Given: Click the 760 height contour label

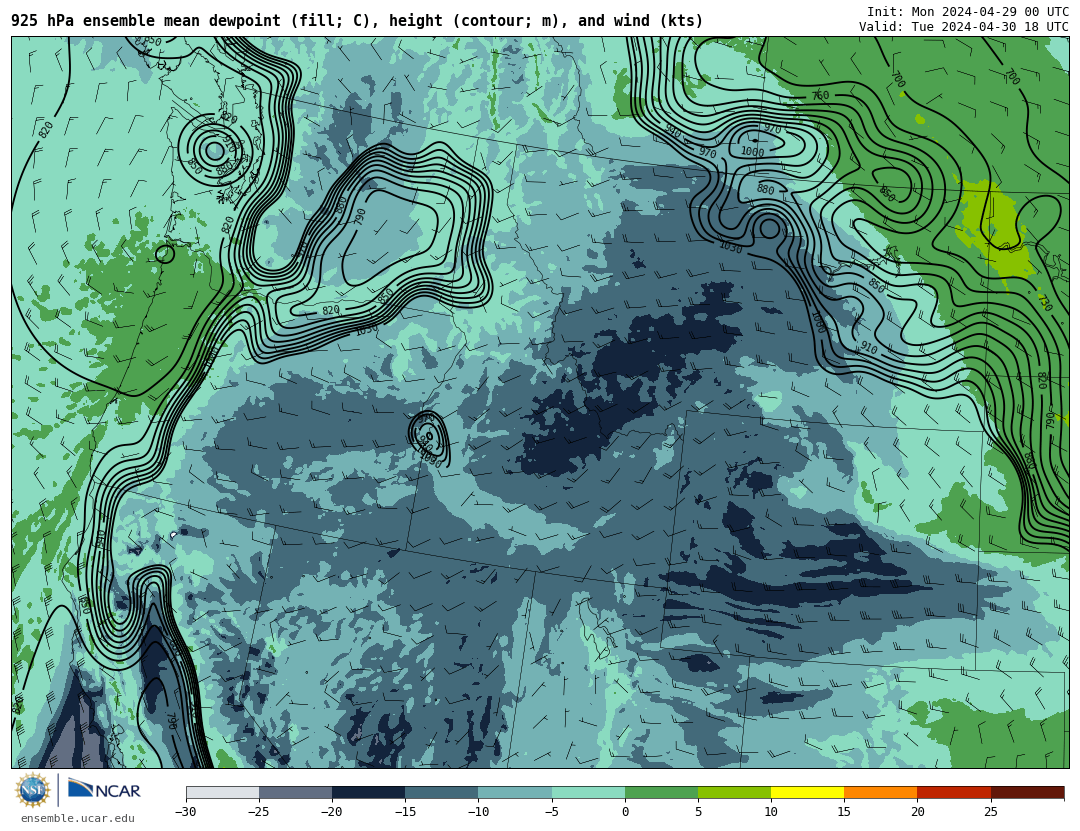Looking at the screenshot, I should click(x=820, y=95).
